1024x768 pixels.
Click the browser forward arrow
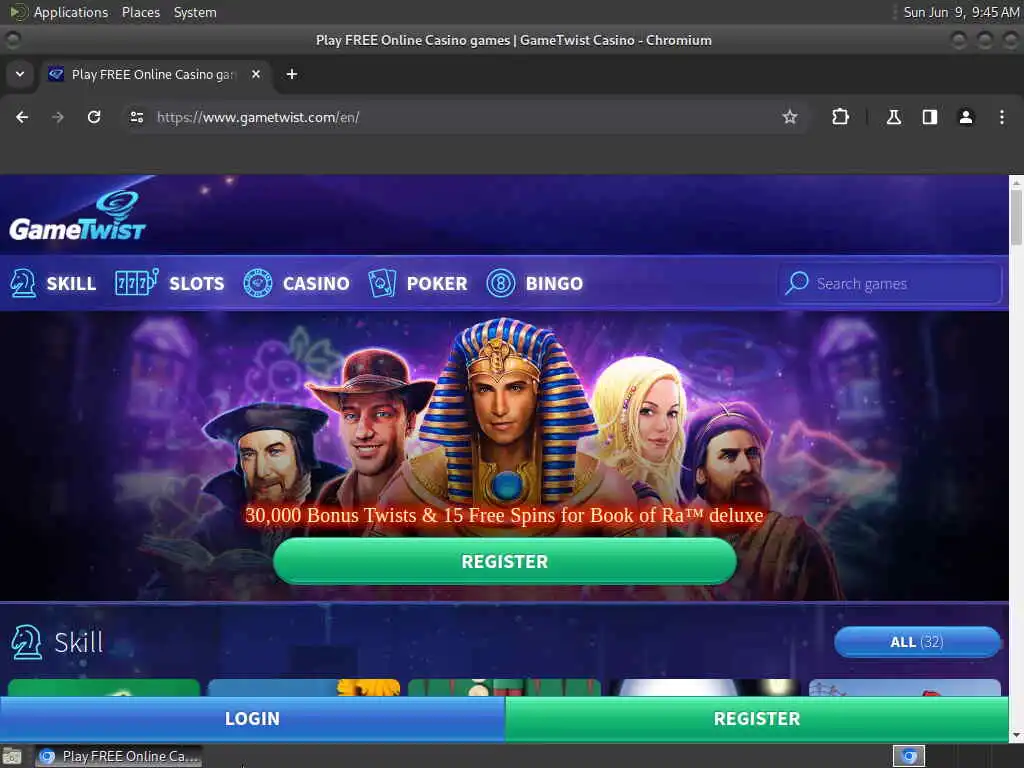58,117
